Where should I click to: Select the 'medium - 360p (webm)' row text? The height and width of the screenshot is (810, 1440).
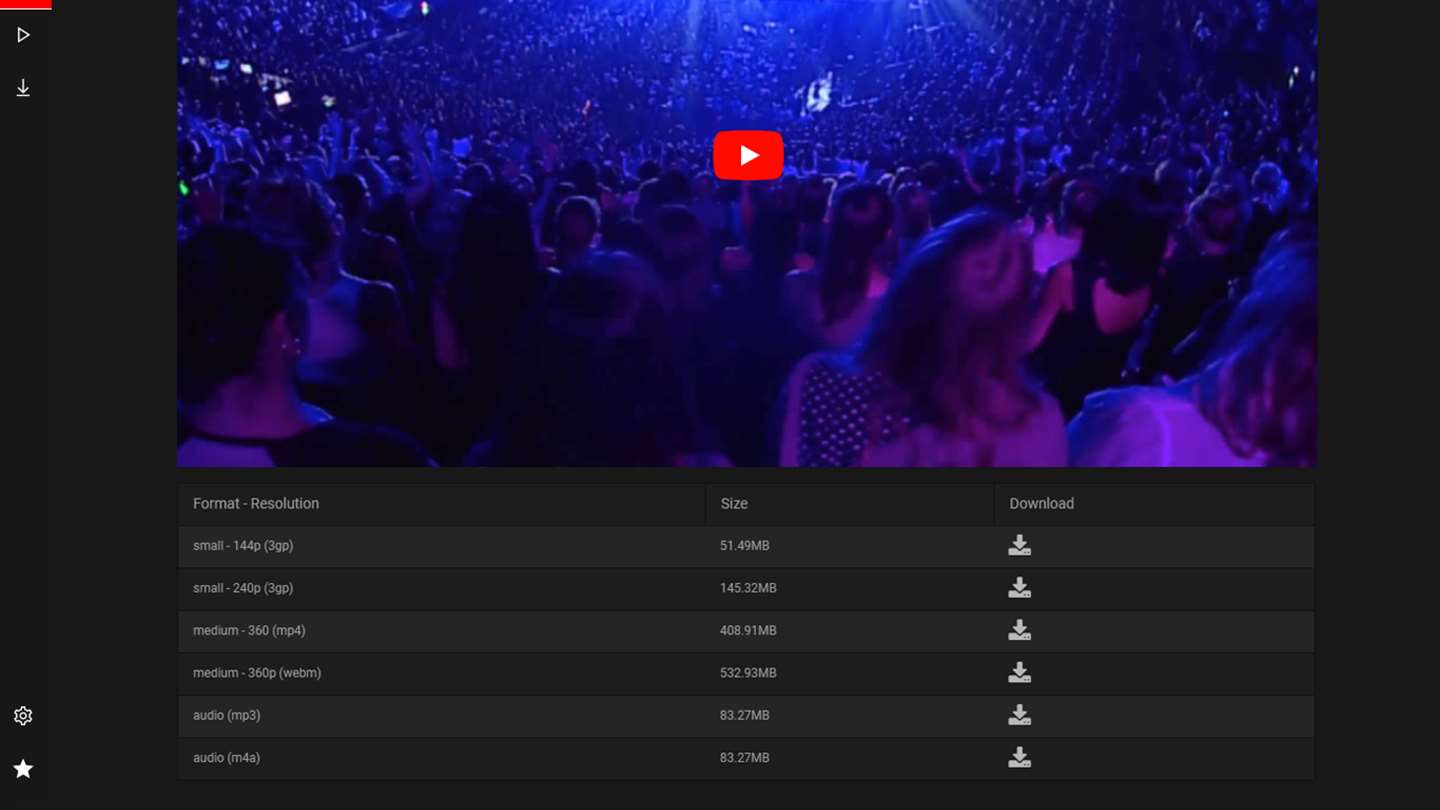click(257, 673)
